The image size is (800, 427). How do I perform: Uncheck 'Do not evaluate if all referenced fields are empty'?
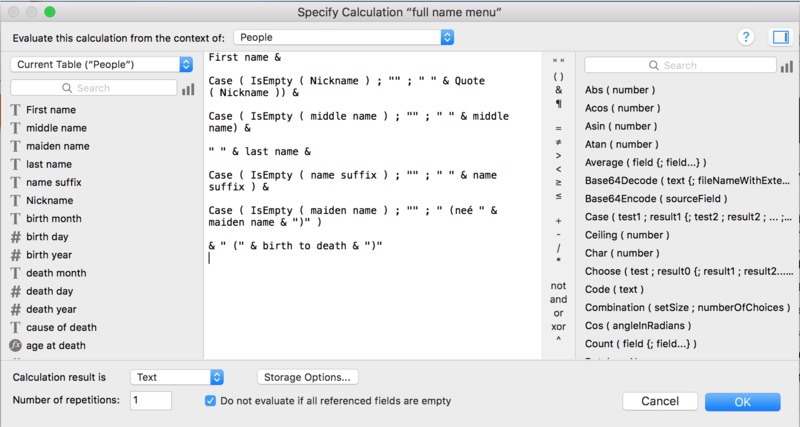(210, 401)
